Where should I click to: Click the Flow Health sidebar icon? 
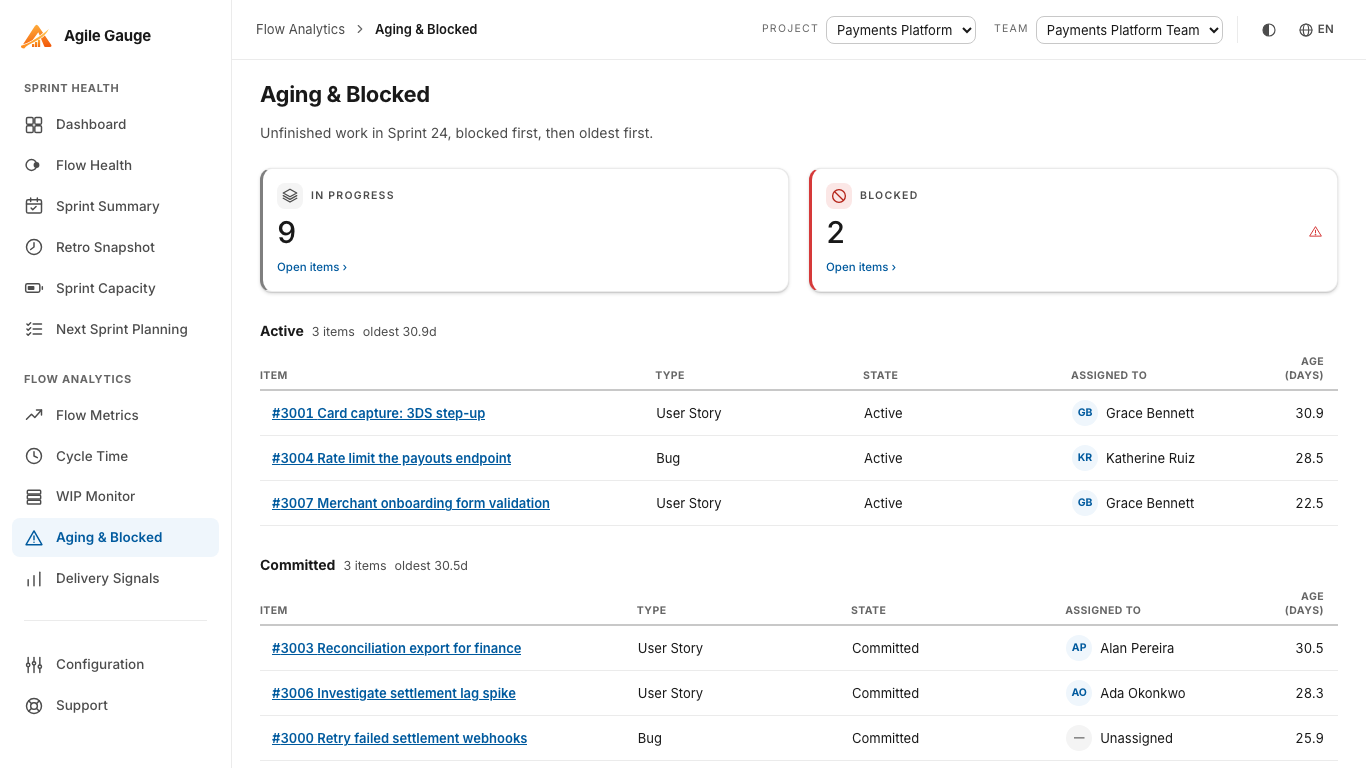(34, 166)
